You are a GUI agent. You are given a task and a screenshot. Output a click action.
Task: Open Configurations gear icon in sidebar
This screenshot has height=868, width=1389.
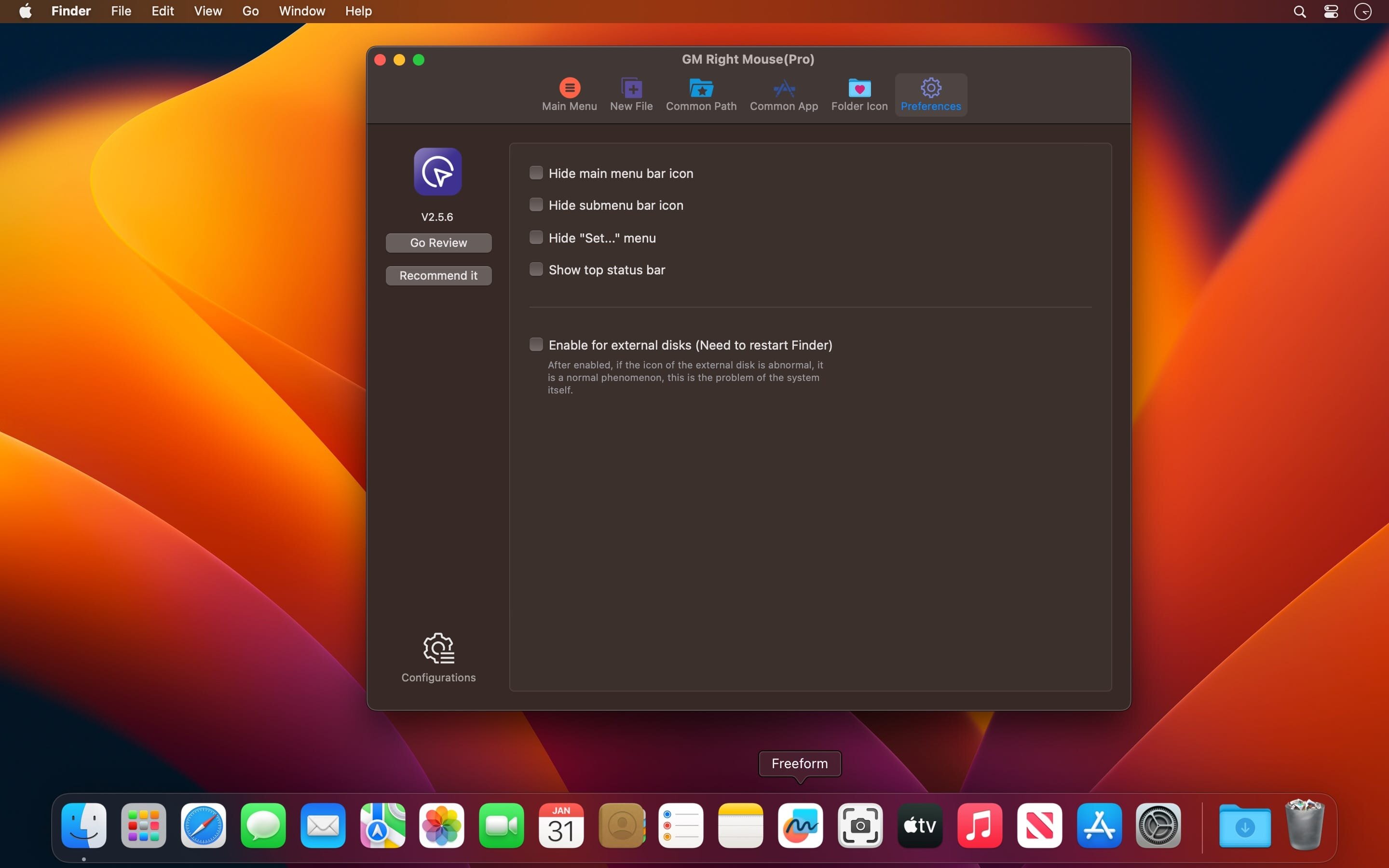click(x=438, y=649)
